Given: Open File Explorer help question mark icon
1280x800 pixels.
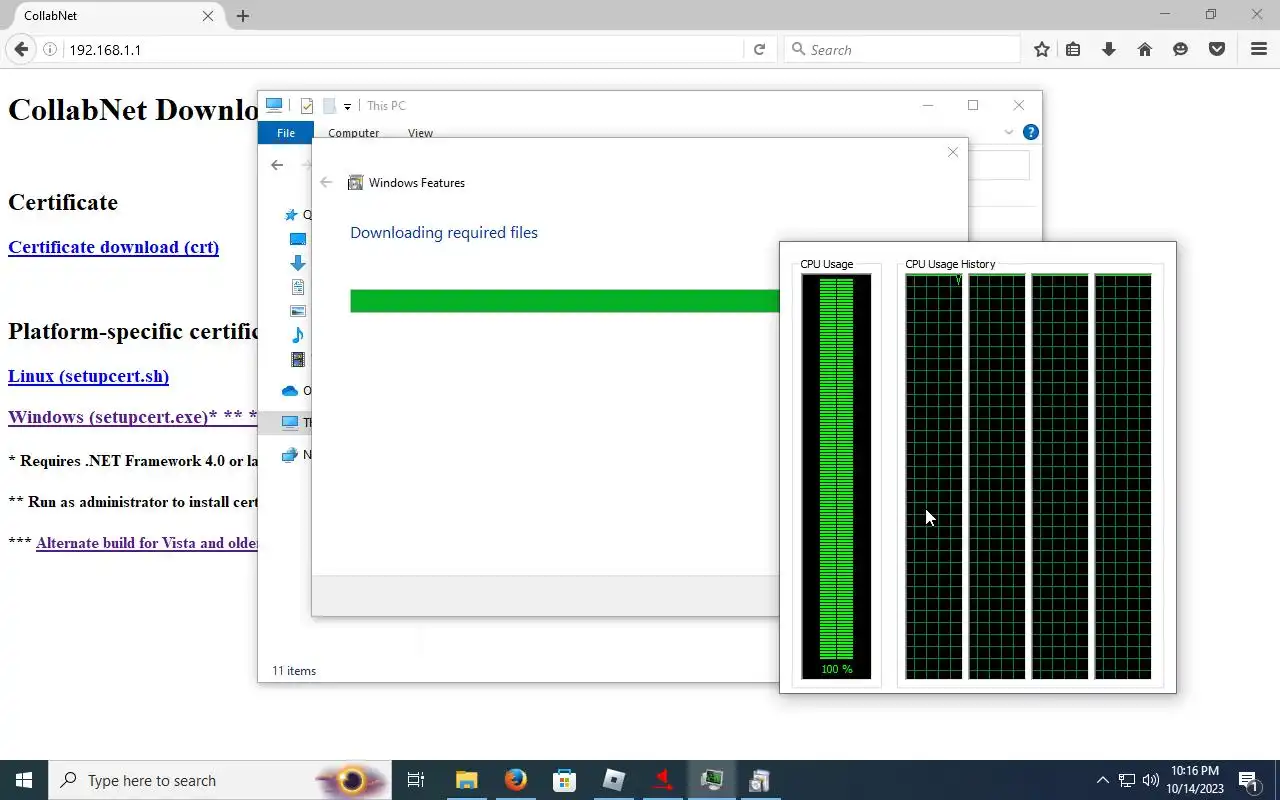Looking at the screenshot, I should [1031, 132].
